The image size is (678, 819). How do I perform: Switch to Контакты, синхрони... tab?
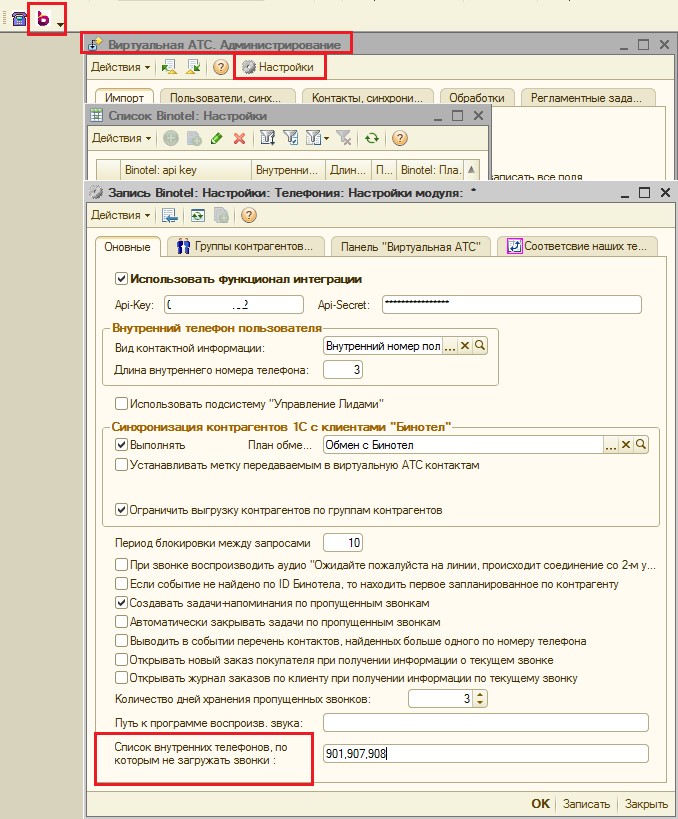click(368, 97)
